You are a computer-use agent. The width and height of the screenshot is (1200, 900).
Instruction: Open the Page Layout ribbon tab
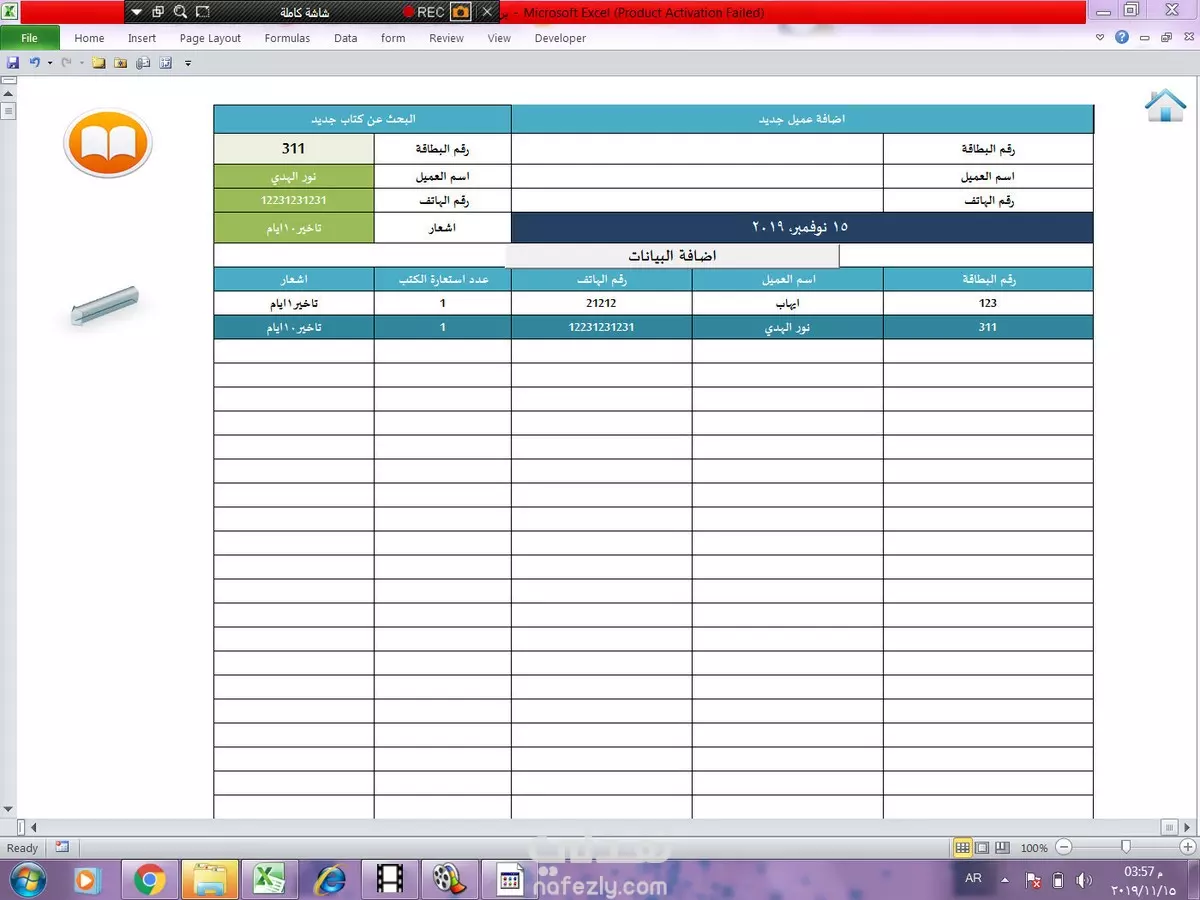210,38
